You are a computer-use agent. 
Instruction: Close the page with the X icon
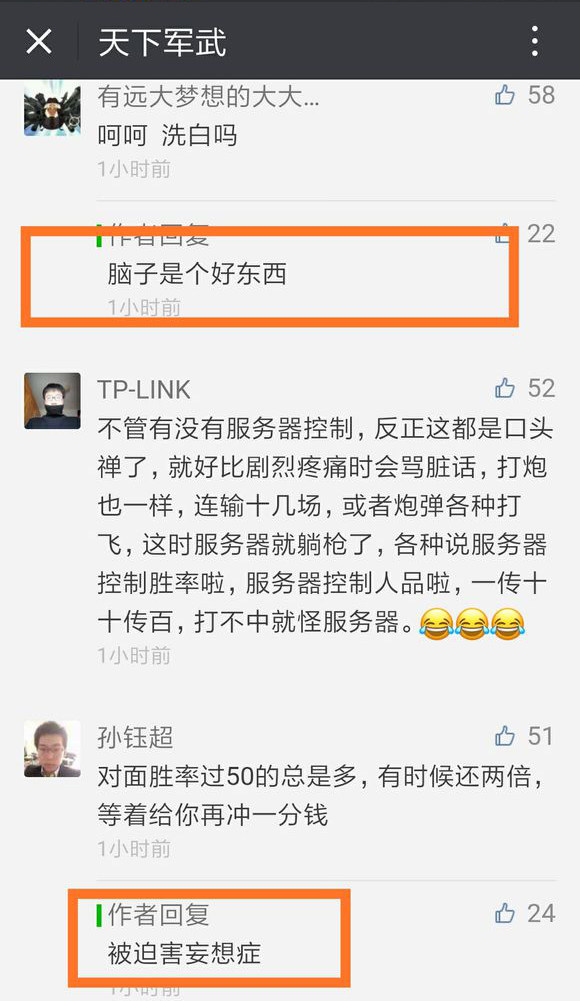[39, 42]
